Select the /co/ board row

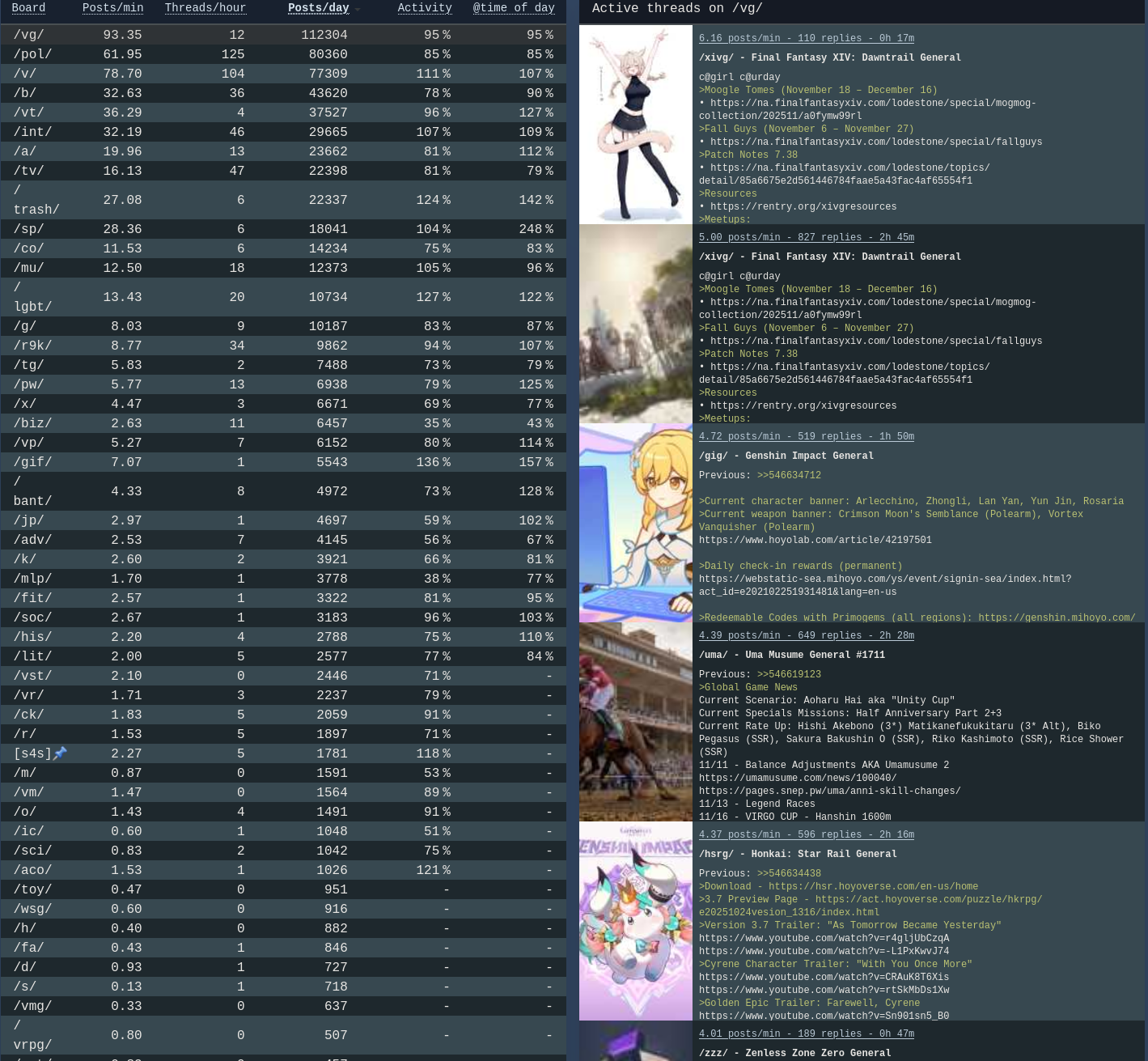tap(283, 248)
